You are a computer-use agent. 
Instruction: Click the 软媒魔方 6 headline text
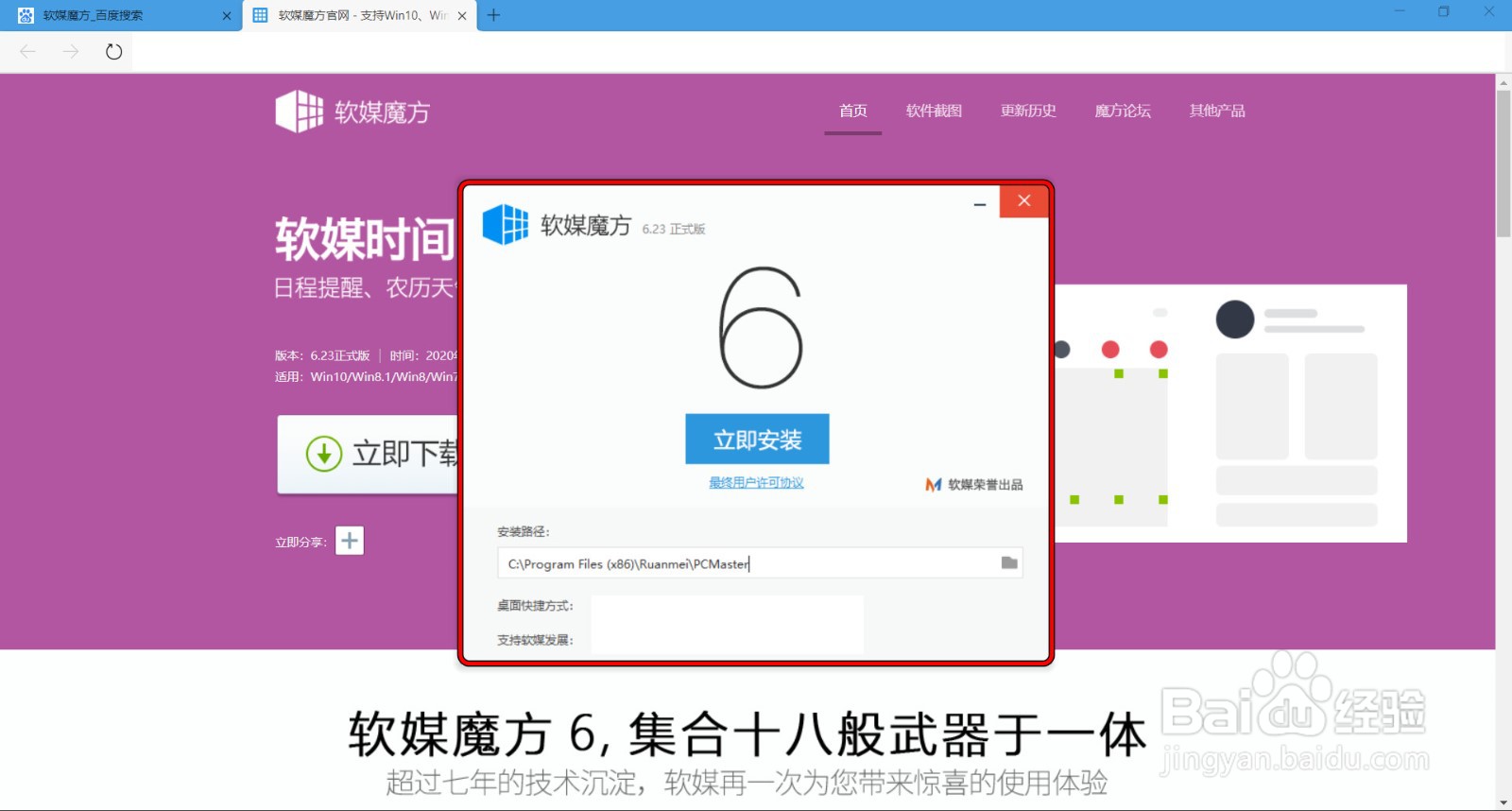click(747, 734)
